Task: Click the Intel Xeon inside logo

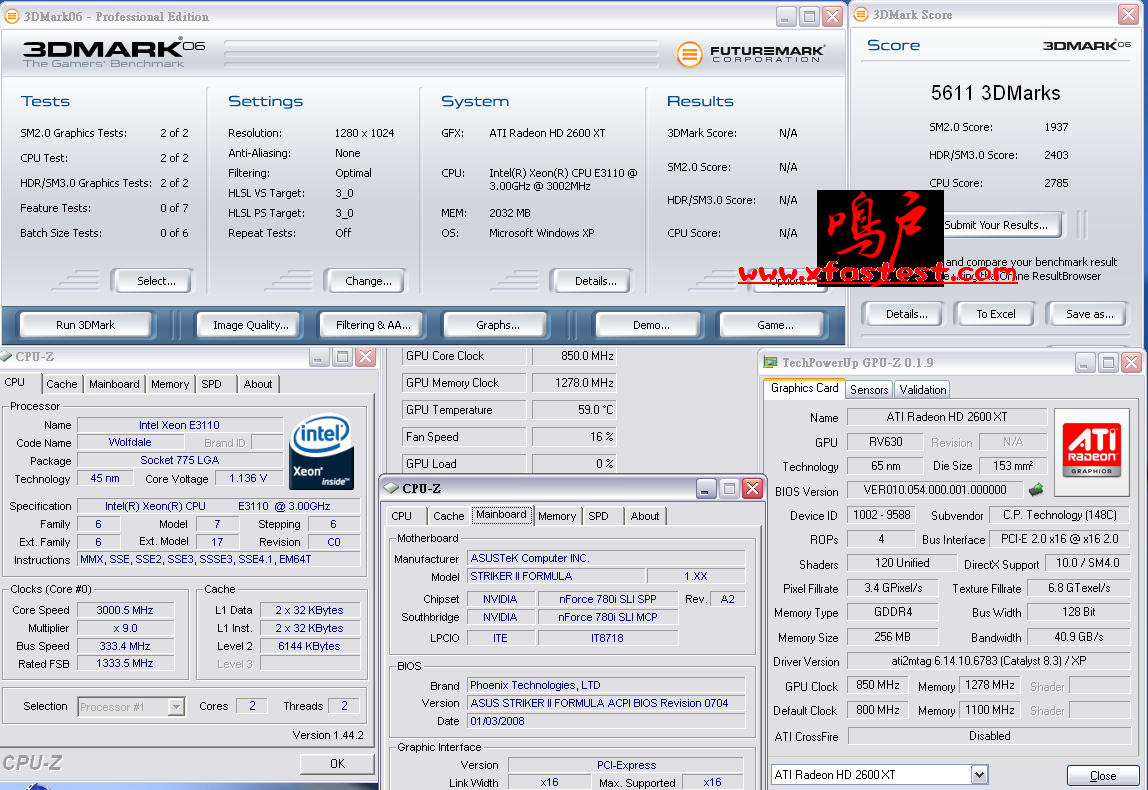Action: tap(320, 453)
